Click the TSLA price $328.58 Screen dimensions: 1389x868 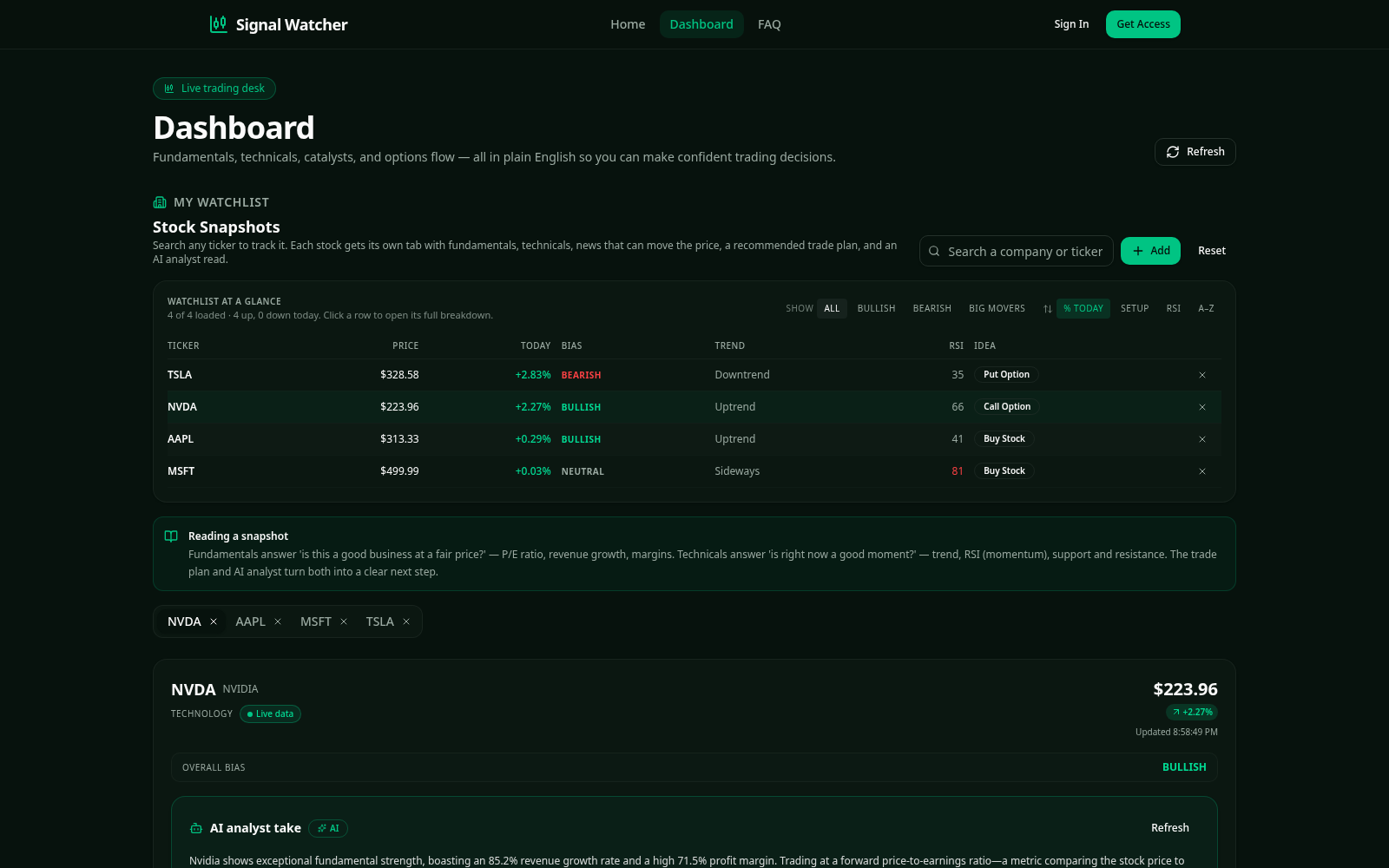[399, 375]
